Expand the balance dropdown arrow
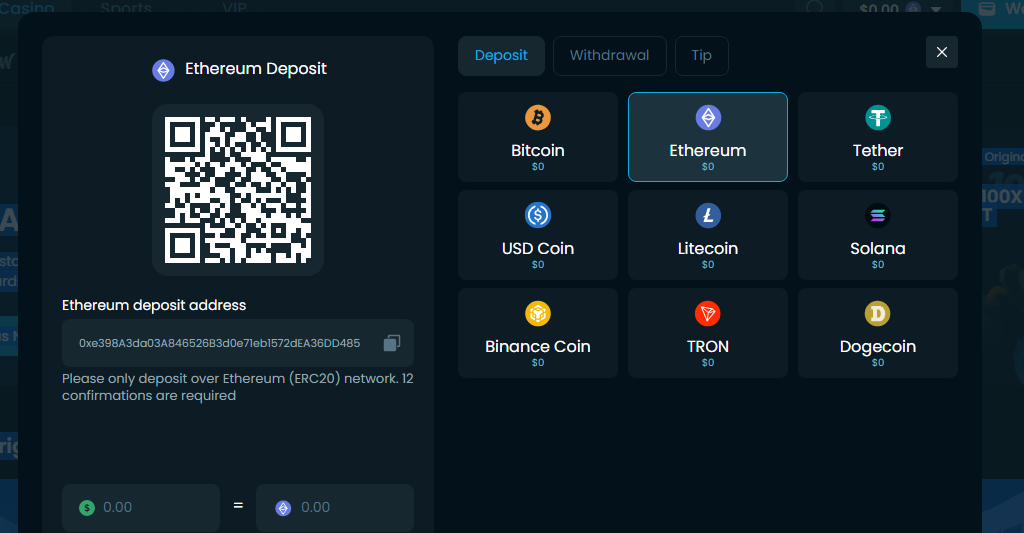1024x533 pixels. pos(936,9)
